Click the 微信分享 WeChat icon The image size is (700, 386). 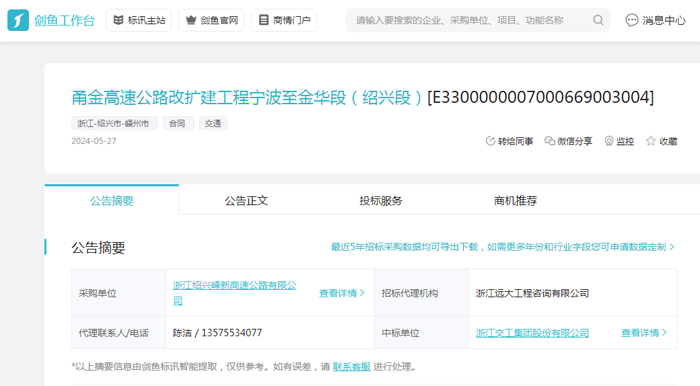click(550, 141)
